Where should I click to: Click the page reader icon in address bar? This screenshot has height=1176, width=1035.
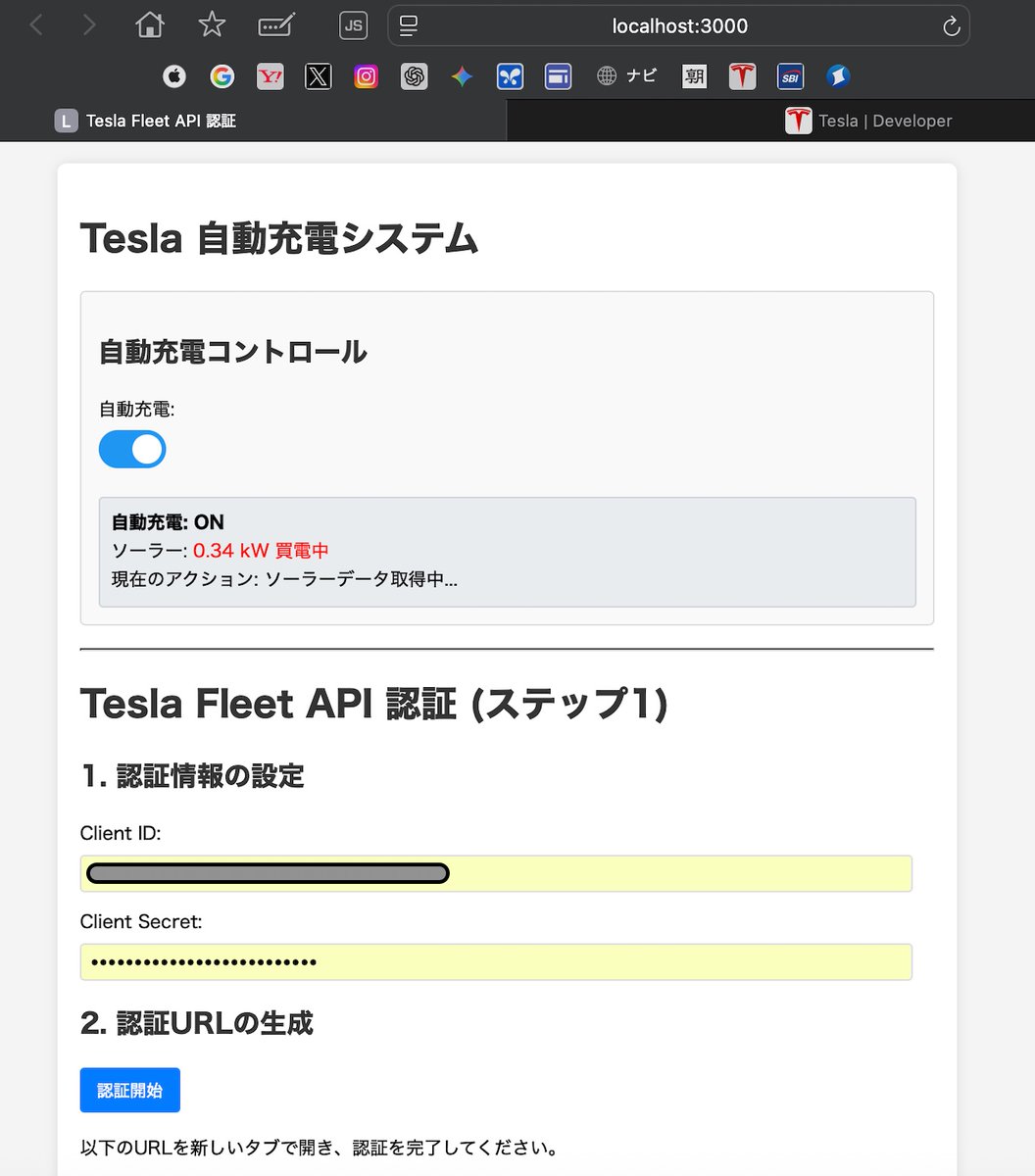pos(410,25)
